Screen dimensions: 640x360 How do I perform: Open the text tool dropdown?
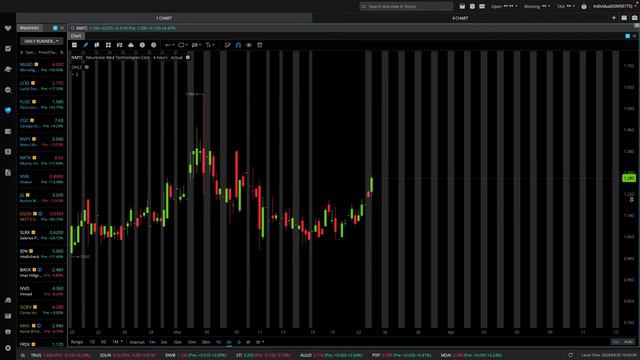coord(210,45)
